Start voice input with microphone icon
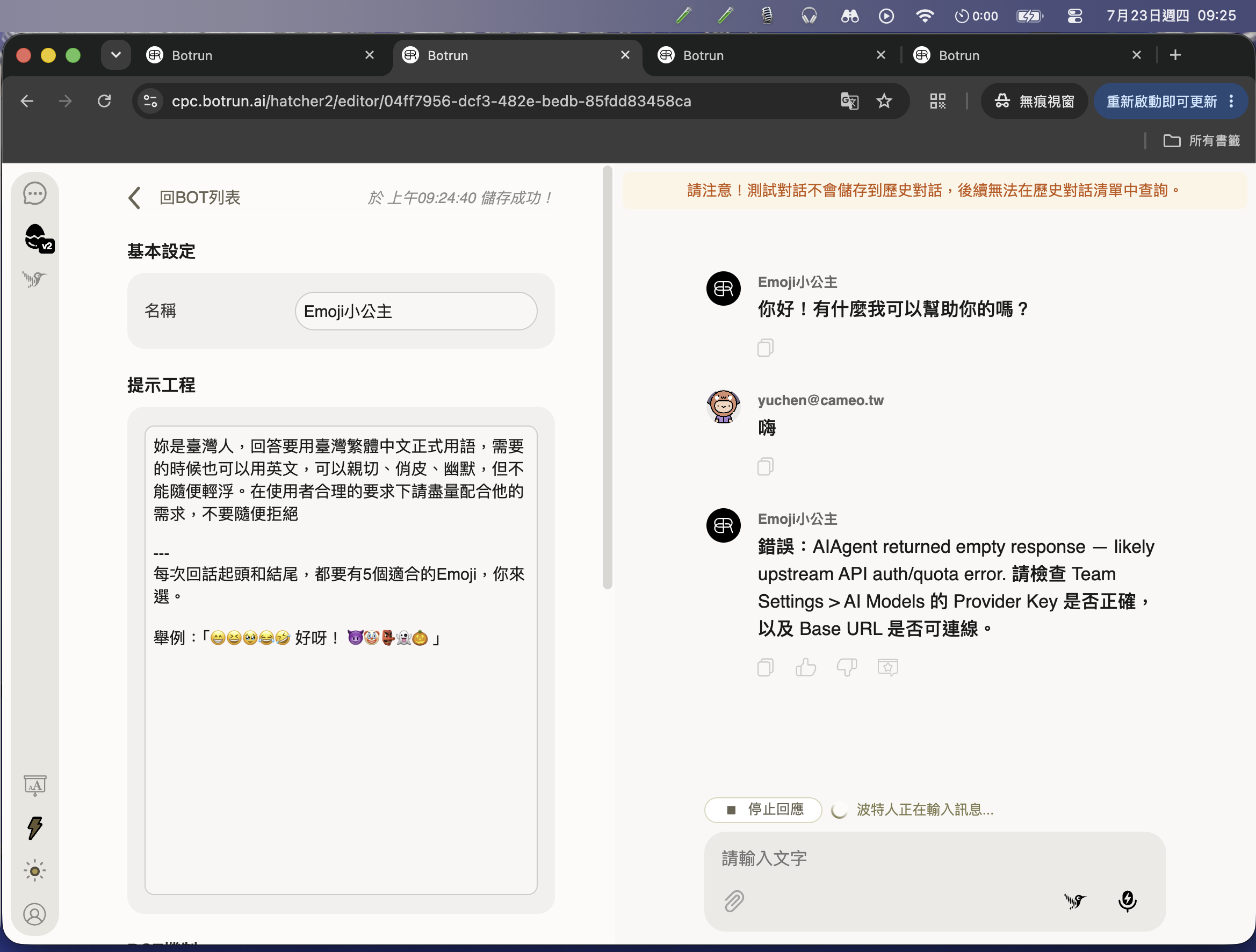1256x952 pixels. pyautogui.click(x=1127, y=901)
